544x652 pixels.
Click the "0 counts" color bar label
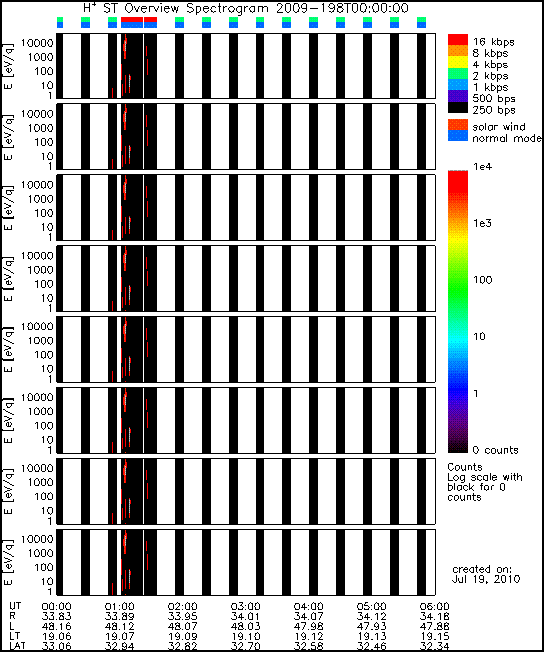495,450
